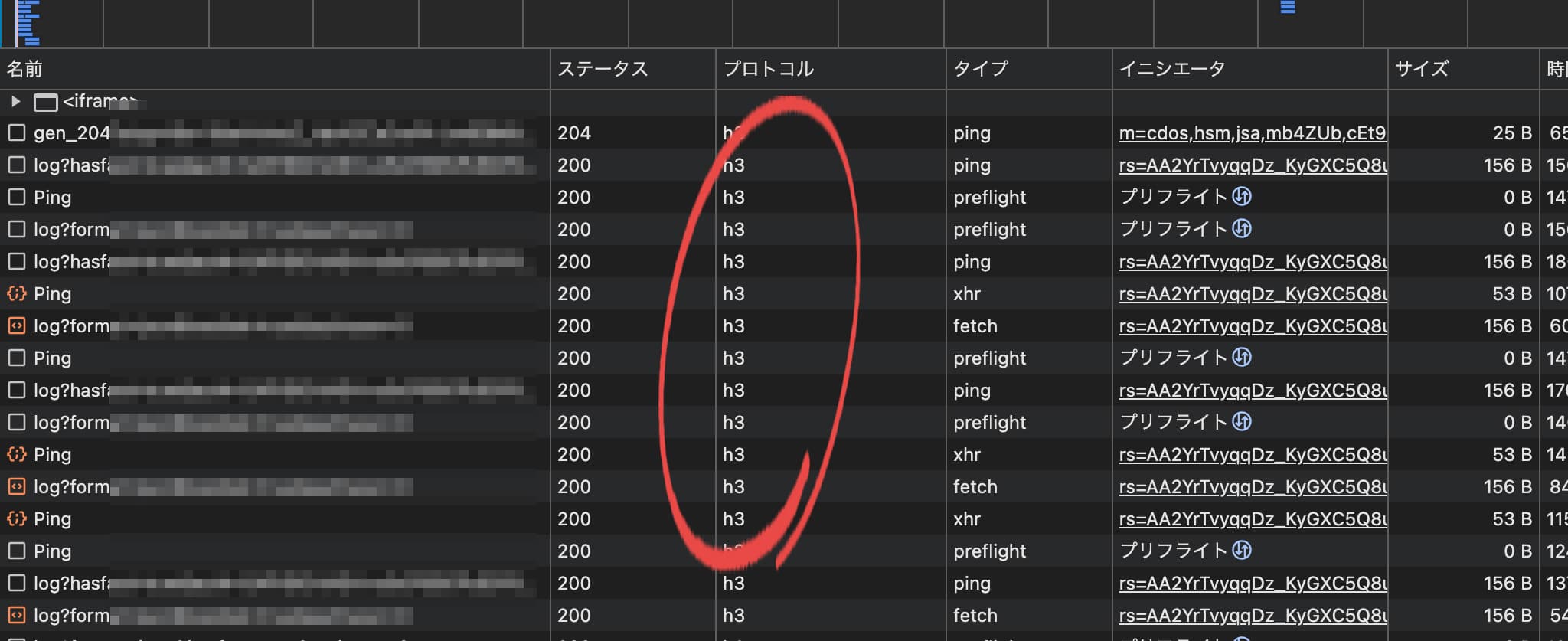Open the m=cdos,hsm,jsa initiator link
This screenshot has height=641, width=1568.
pyautogui.click(x=1252, y=133)
